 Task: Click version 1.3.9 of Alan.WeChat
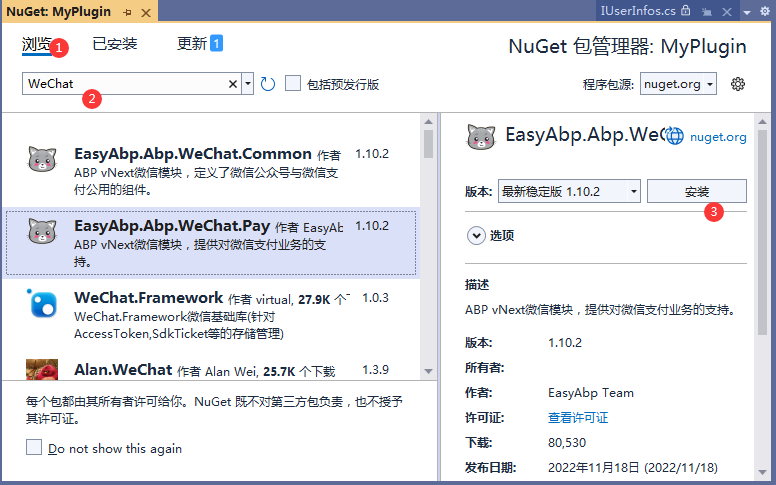(x=375, y=370)
